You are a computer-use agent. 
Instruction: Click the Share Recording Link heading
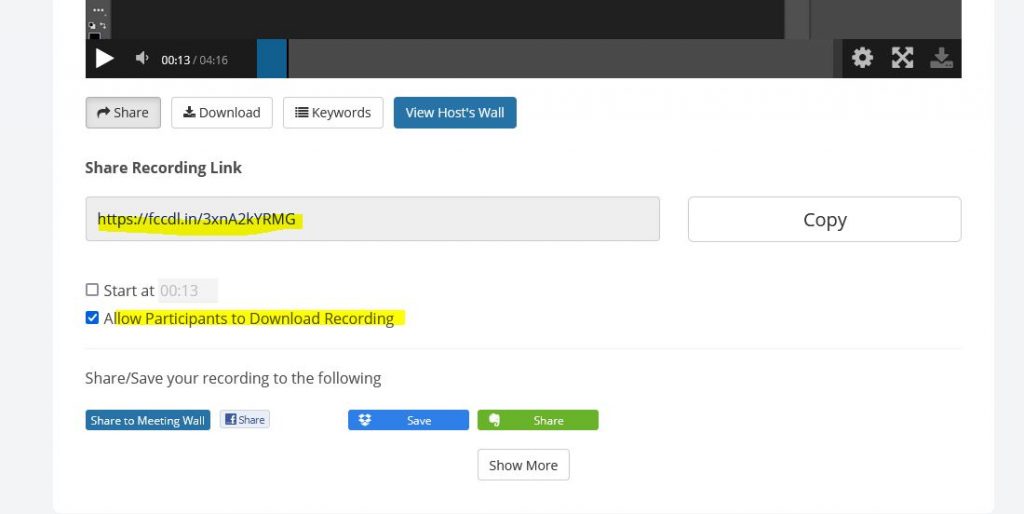coord(163,168)
